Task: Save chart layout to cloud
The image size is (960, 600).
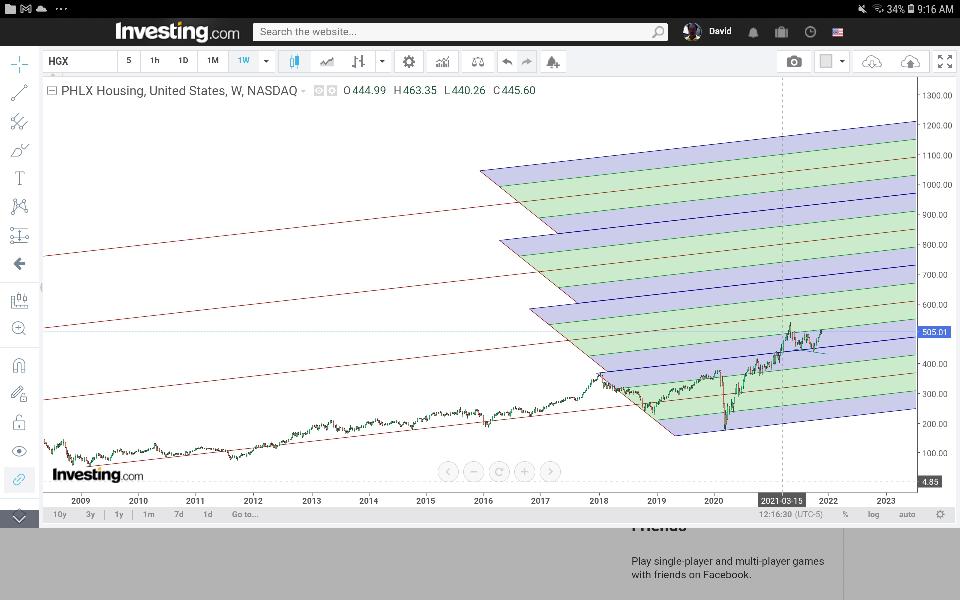Action: (x=910, y=61)
